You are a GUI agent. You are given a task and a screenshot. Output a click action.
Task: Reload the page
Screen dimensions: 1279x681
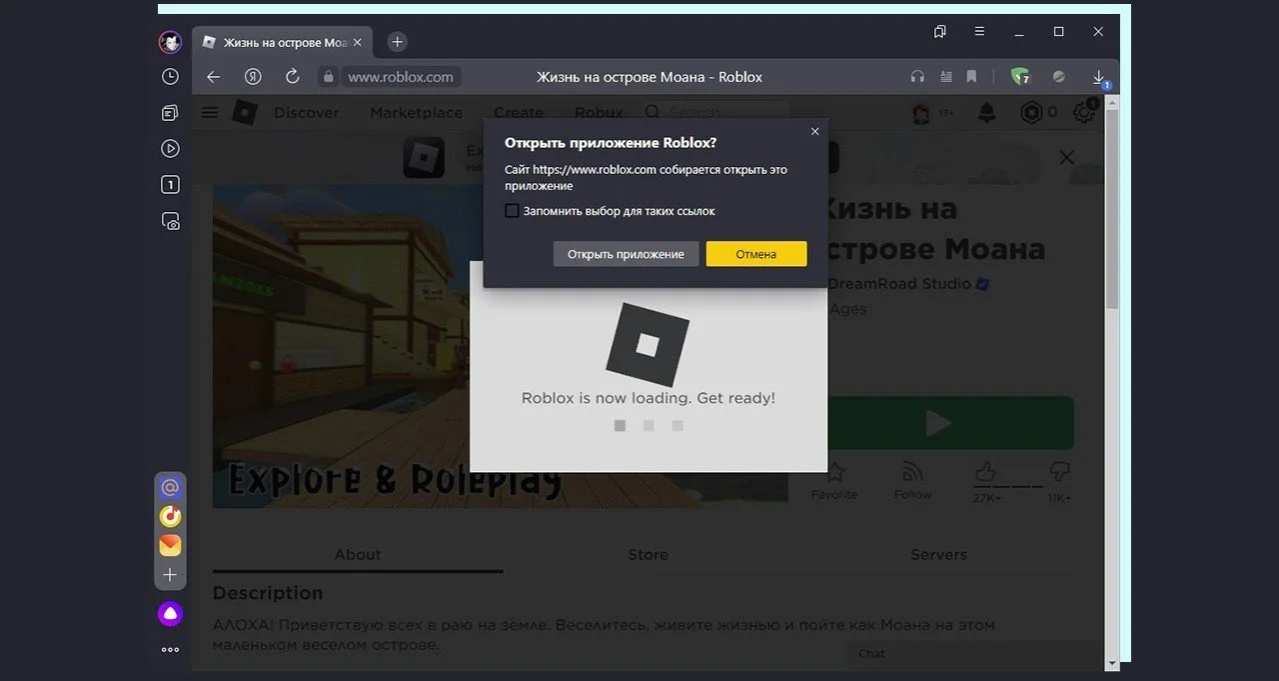tap(292, 77)
